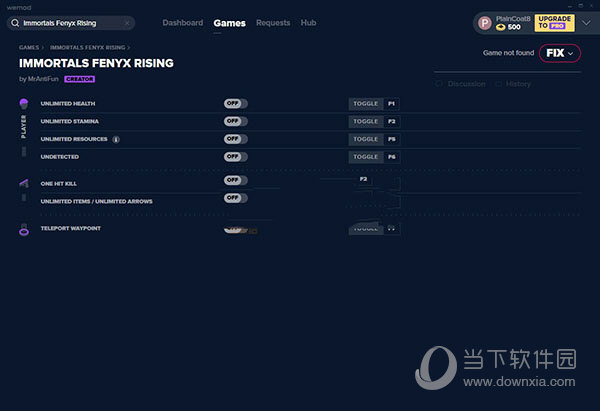Click the coin balance icon showing 500
600x411 pixels.
(501, 27)
